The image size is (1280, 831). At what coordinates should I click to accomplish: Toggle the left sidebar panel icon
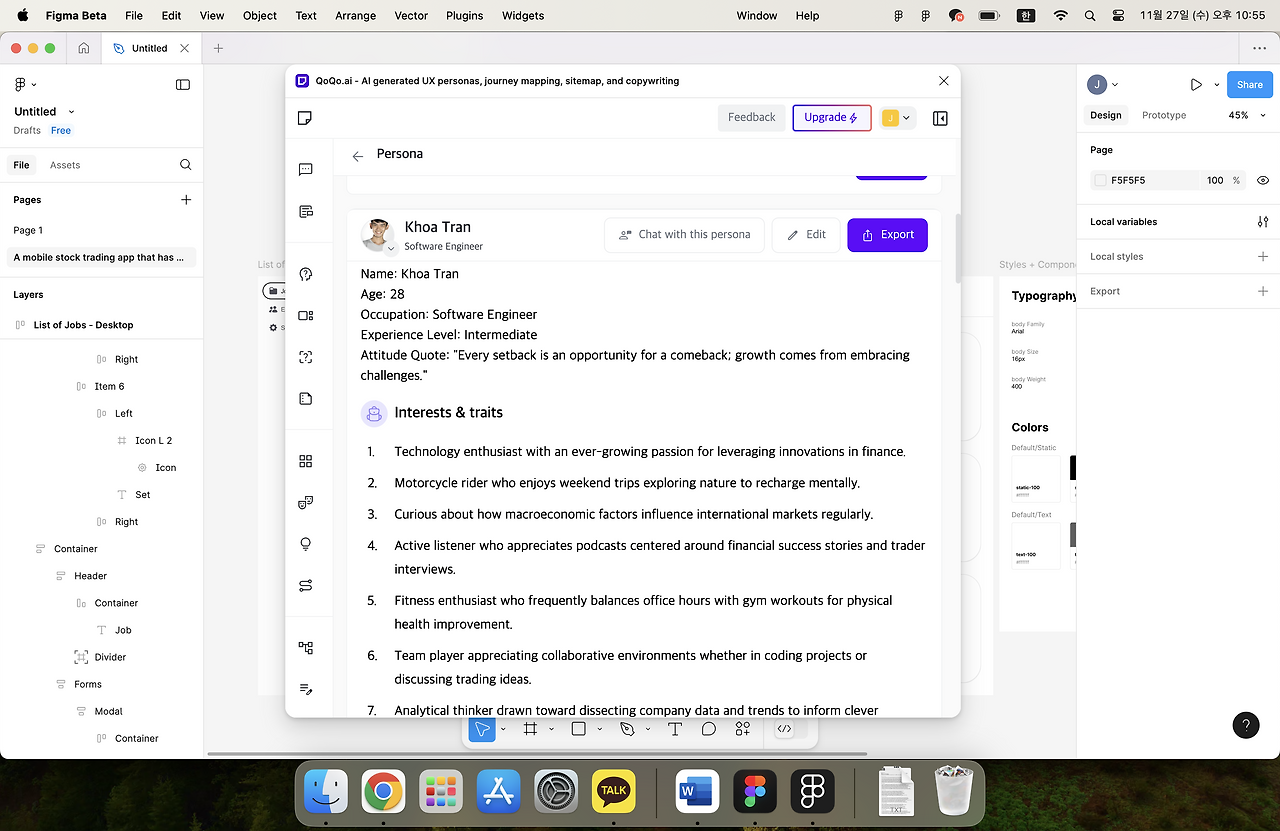[x=183, y=85]
